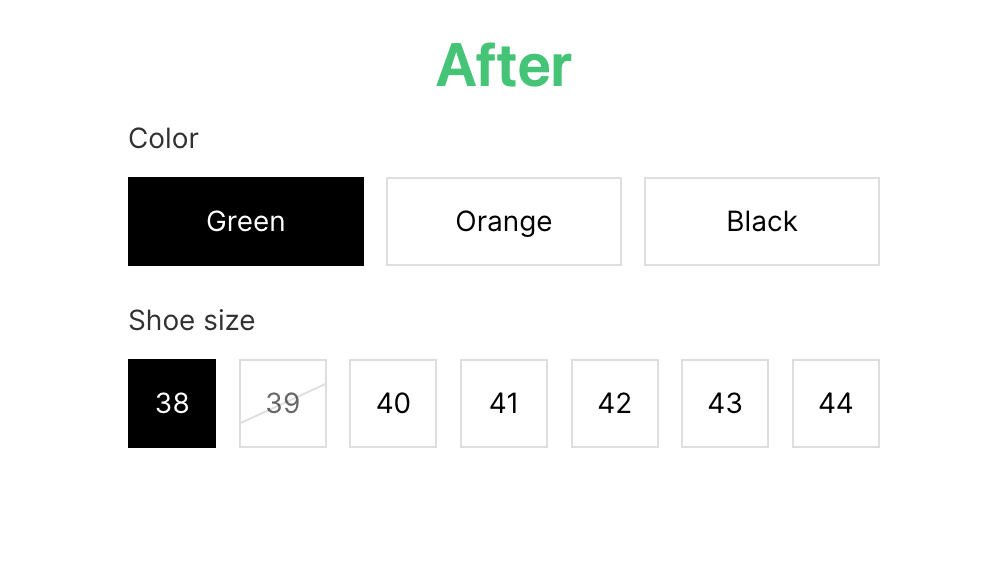Click the green "After" heading

(504, 65)
